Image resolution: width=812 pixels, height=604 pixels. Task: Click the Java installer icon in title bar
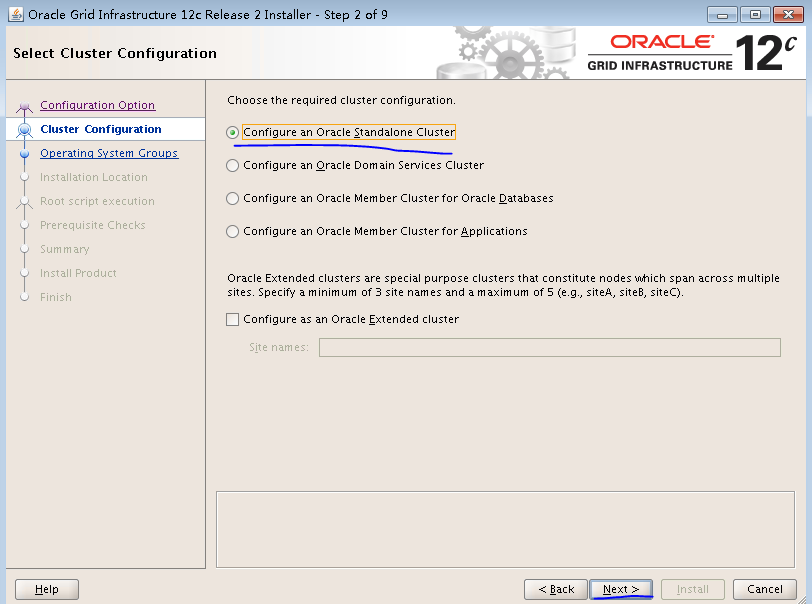[x=16, y=15]
